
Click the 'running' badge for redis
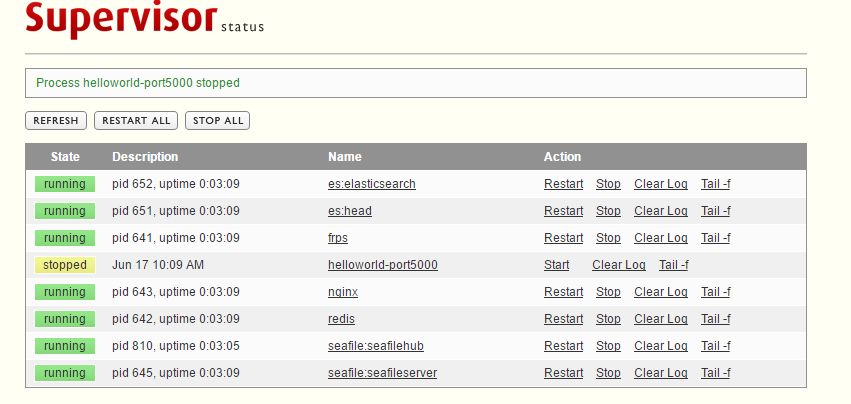(65, 319)
